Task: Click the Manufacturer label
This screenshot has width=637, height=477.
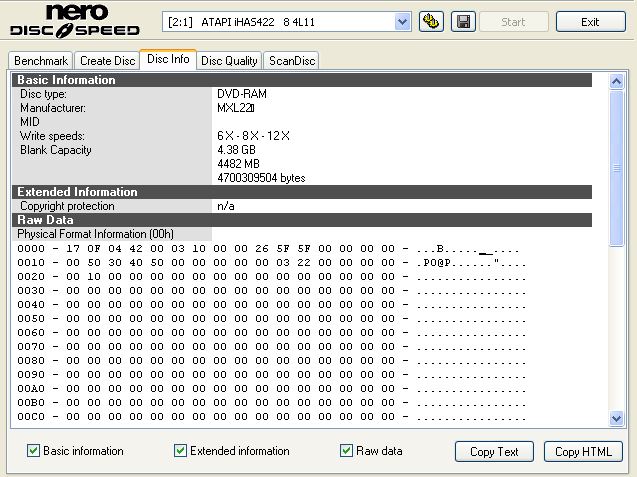Action: pos(53,108)
